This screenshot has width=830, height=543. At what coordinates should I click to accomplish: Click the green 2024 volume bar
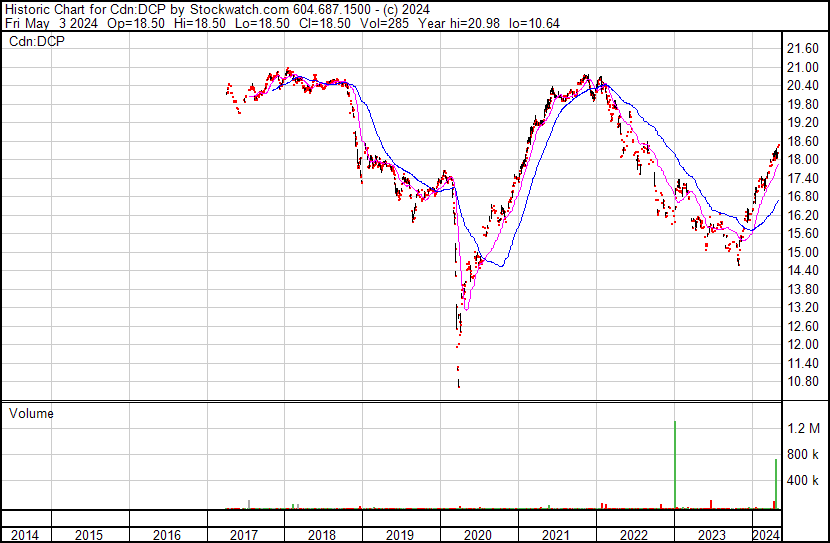point(776,484)
